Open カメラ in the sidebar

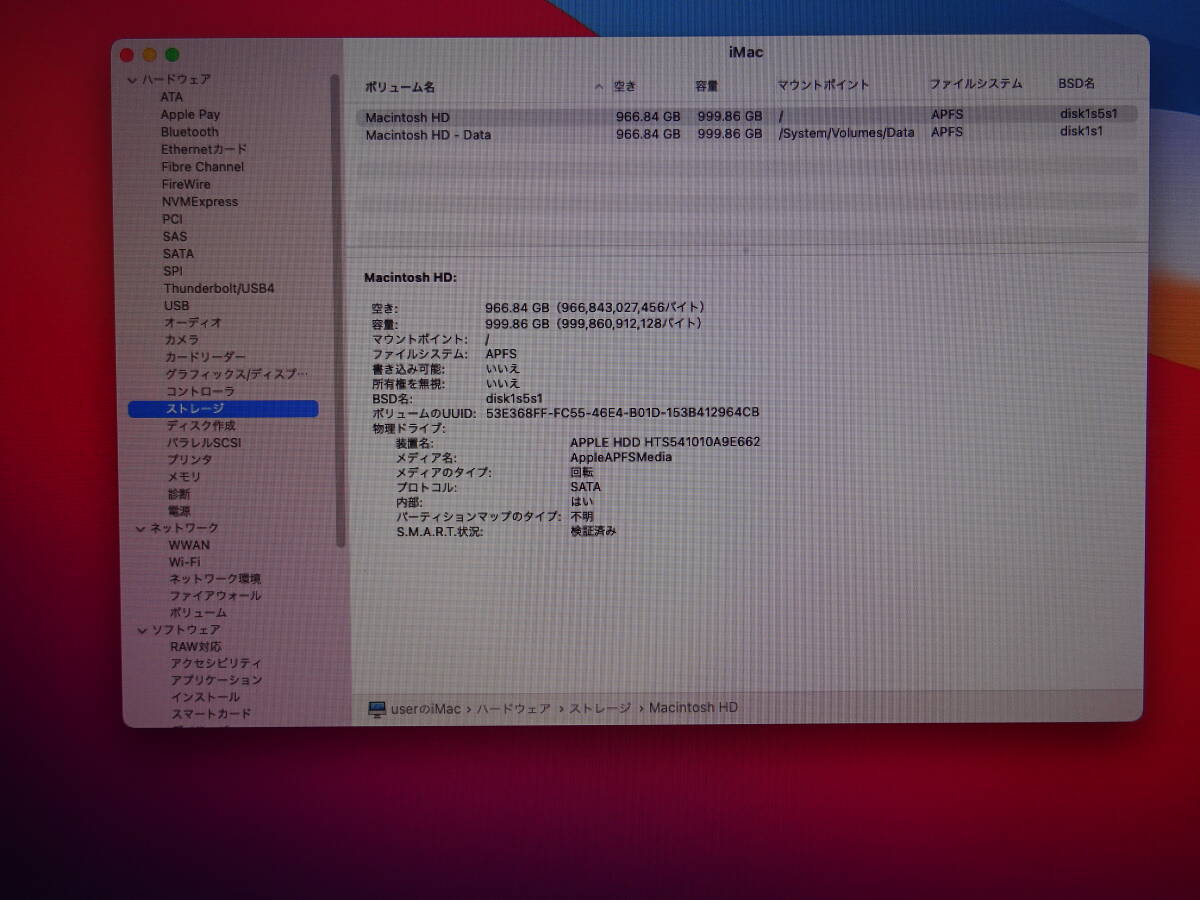click(182, 339)
